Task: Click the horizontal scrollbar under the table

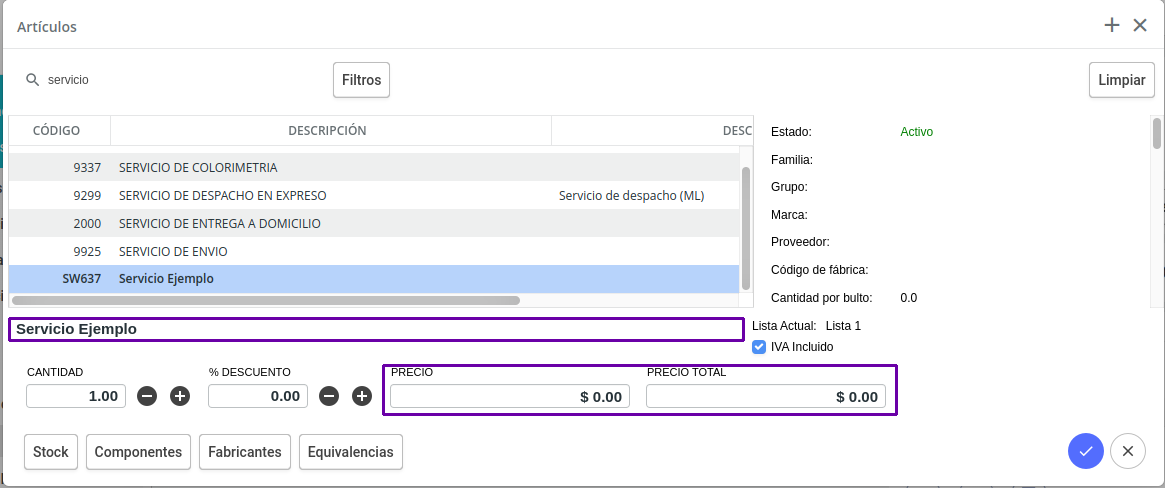Action: (266, 301)
